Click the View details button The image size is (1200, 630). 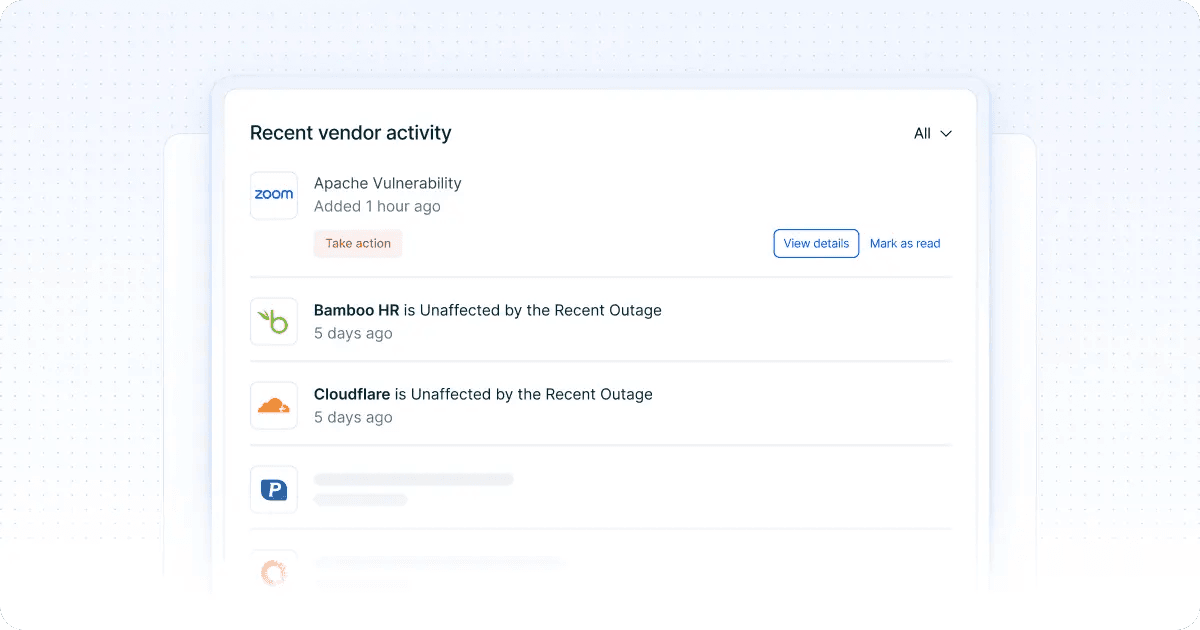coord(816,243)
